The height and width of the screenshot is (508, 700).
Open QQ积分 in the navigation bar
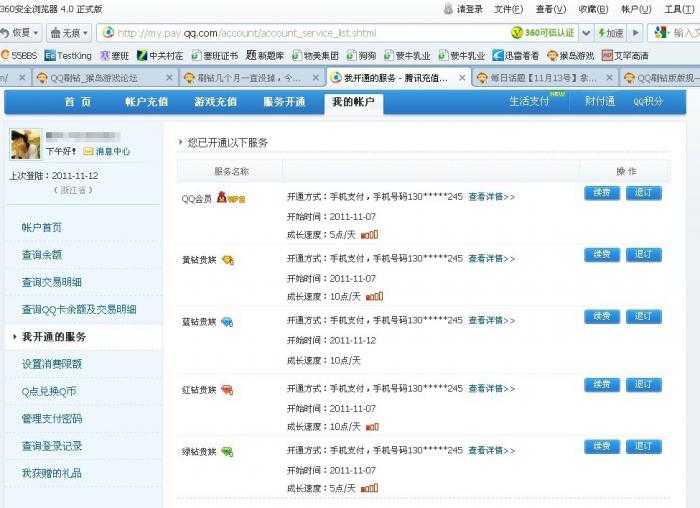pos(648,101)
